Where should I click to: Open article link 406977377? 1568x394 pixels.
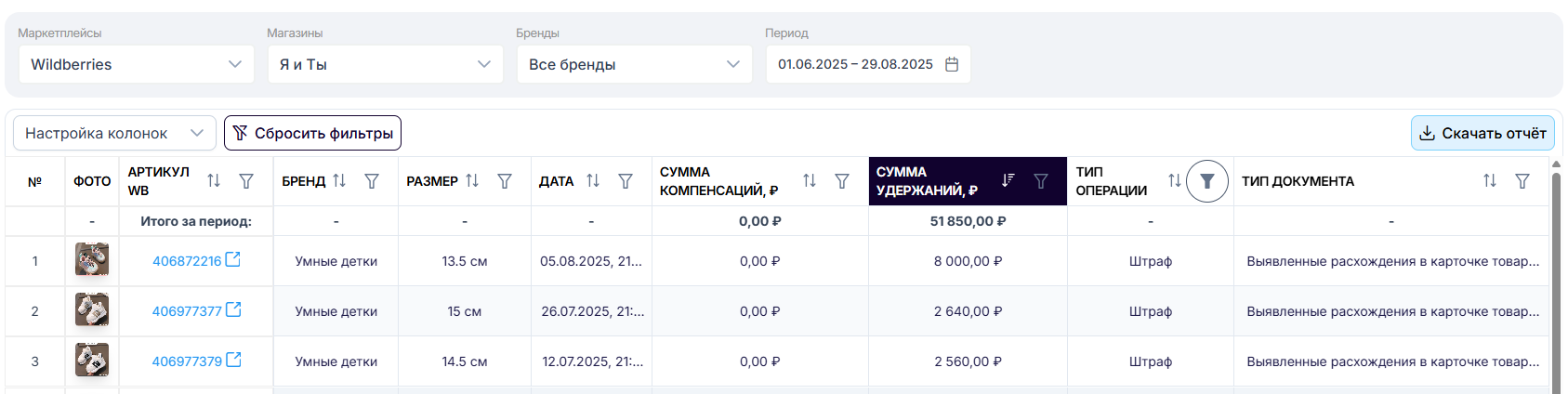[x=187, y=311]
